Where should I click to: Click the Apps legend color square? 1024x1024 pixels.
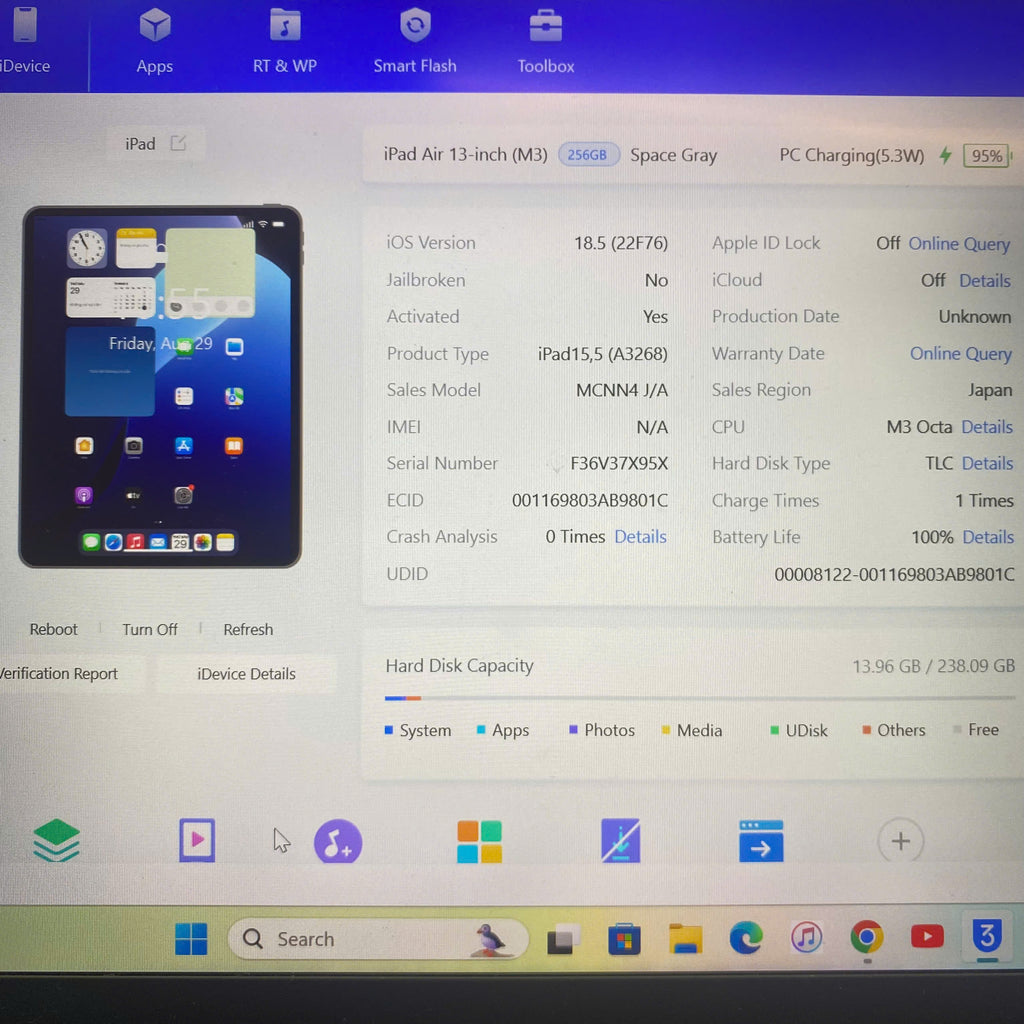pyautogui.click(x=481, y=730)
